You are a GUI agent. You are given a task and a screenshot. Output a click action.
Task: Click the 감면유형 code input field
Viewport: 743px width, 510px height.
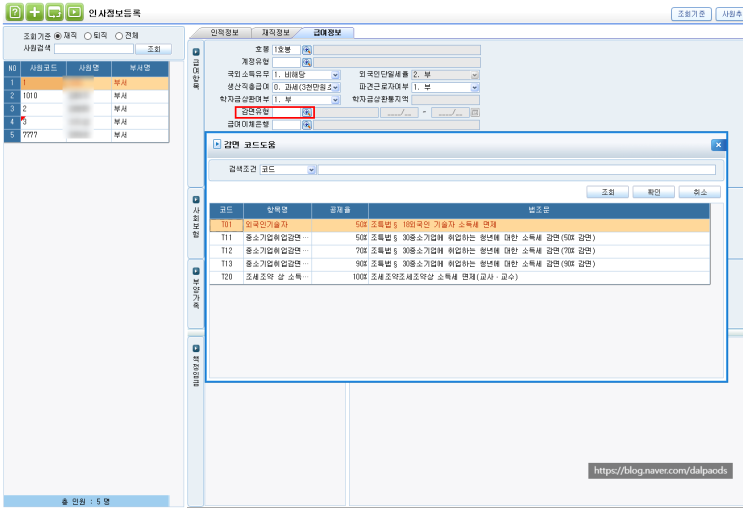(286, 113)
